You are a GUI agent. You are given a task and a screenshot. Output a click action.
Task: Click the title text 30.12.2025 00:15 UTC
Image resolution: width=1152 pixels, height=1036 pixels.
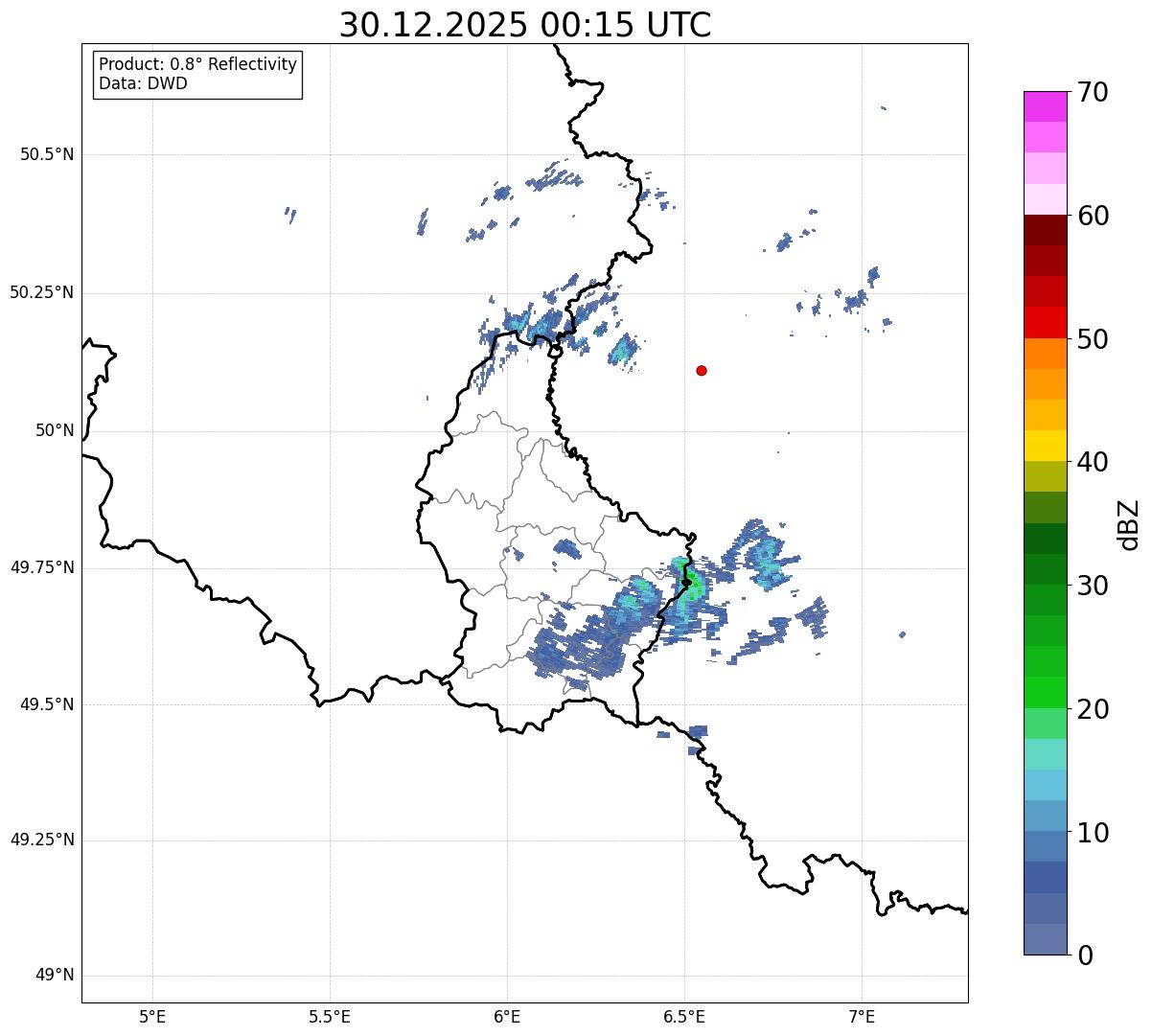[x=525, y=25]
